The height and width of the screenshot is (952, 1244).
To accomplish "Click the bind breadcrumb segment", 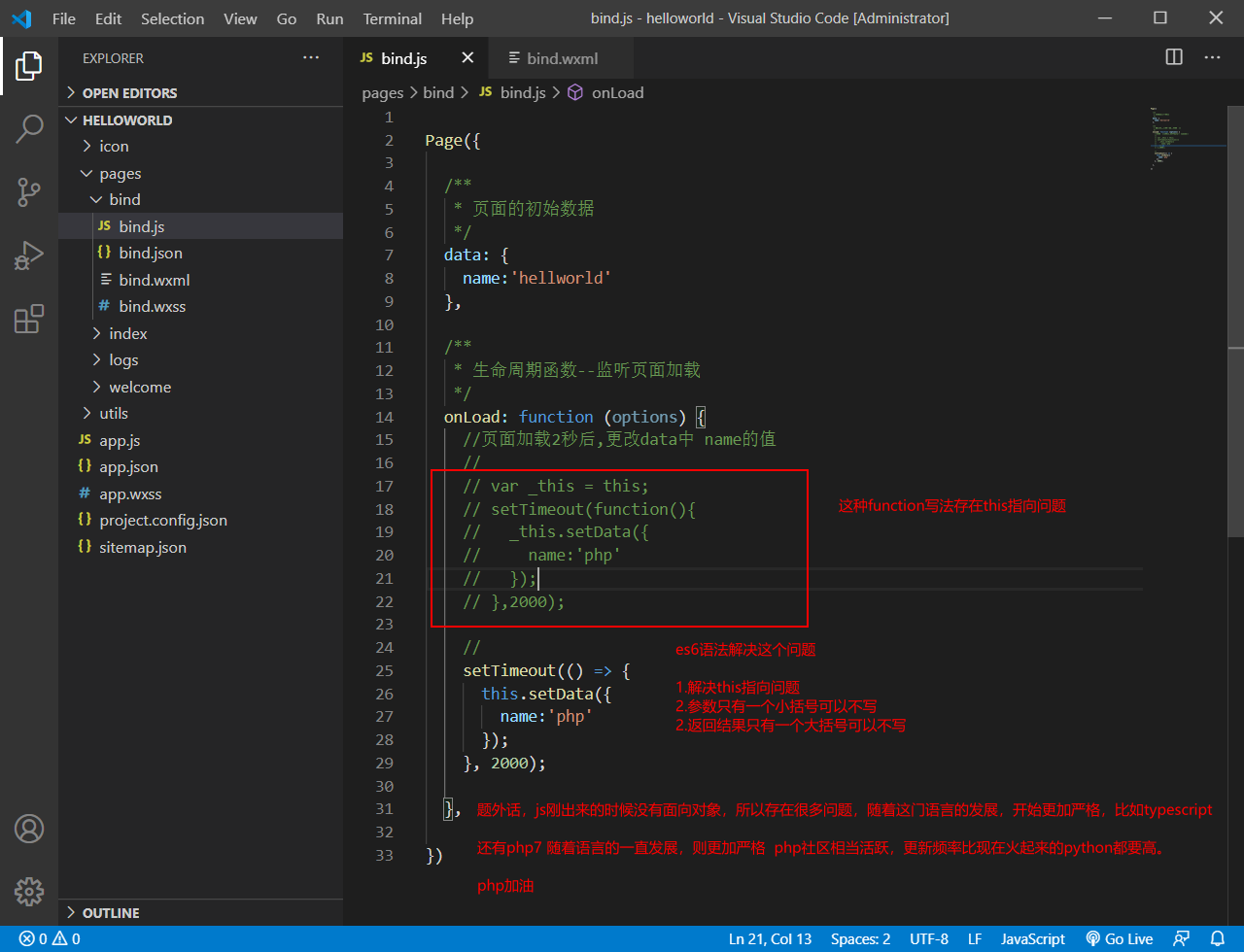I will point(438,92).
